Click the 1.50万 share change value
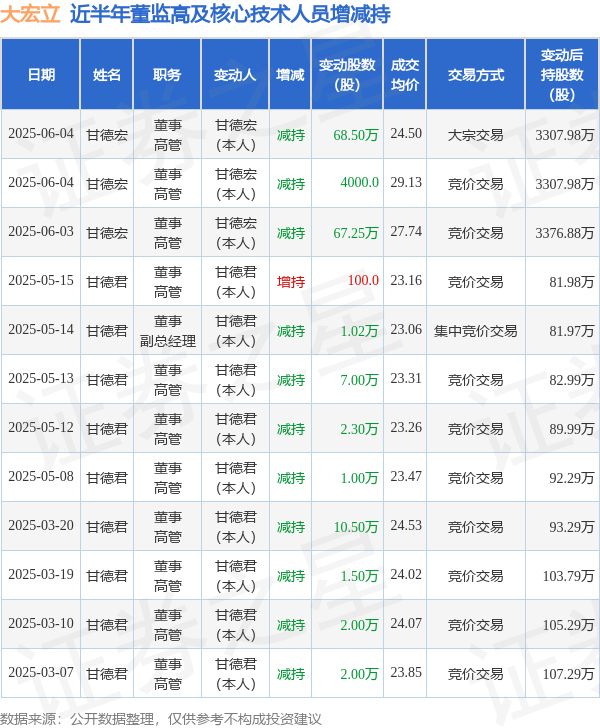Viewport: 600px width, 728px height. coord(359,576)
